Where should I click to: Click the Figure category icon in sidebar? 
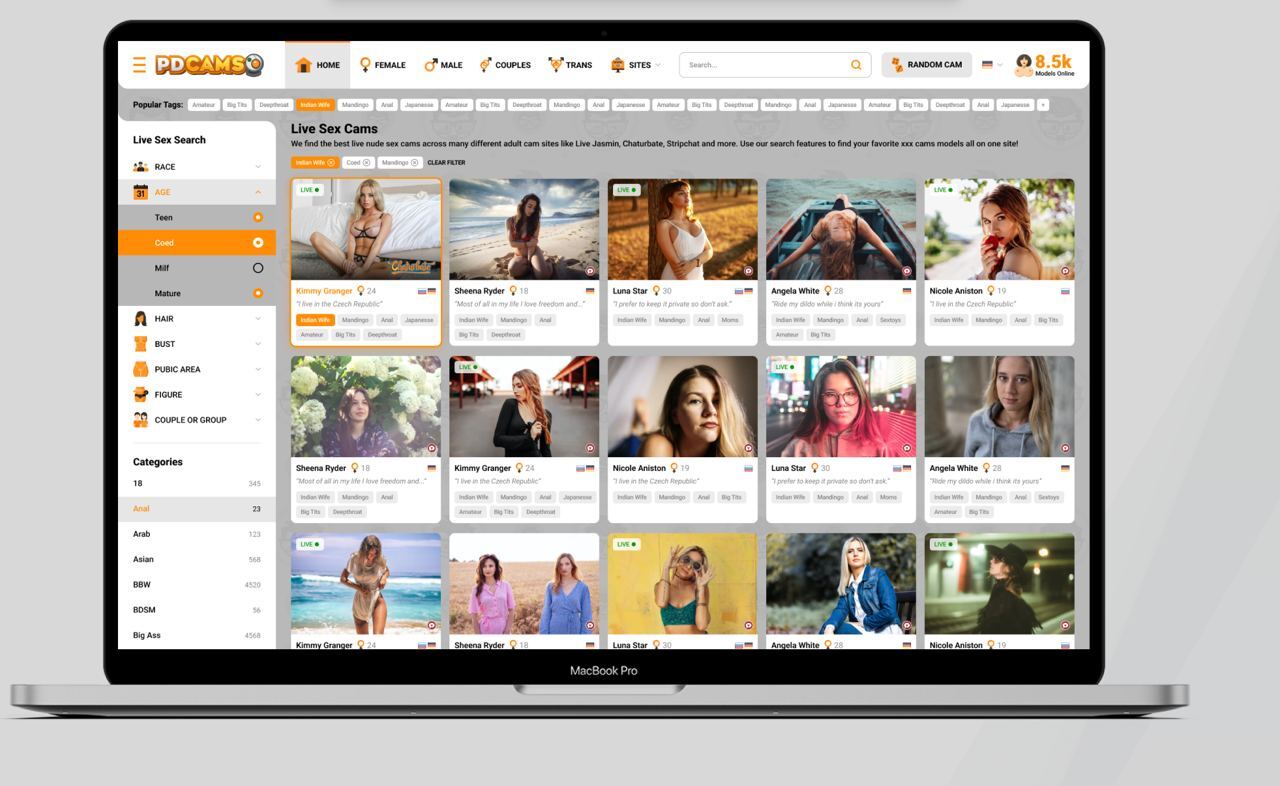pyautogui.click(x=141, y=395)
